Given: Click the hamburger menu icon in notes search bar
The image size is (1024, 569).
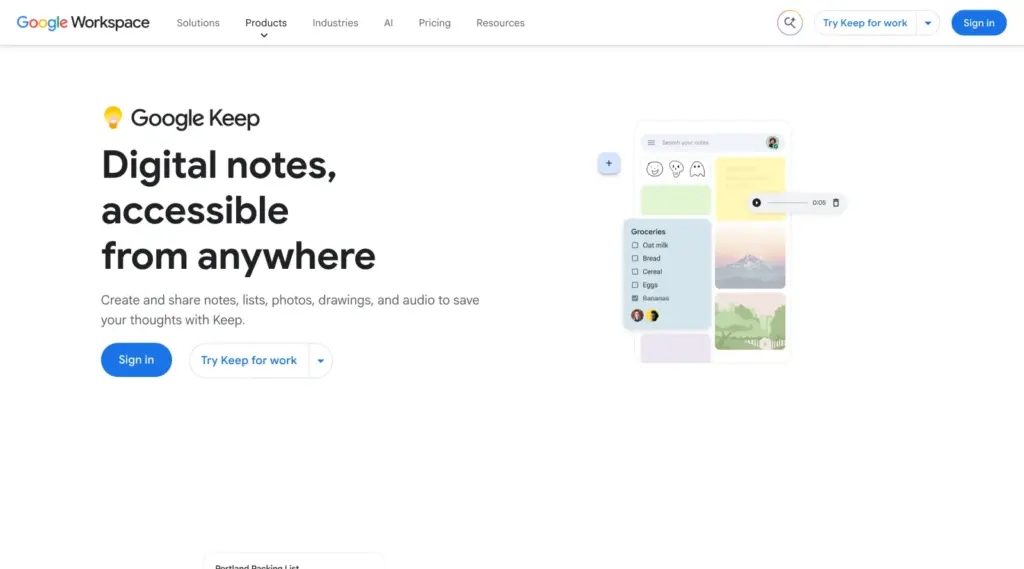Looking at the screenshot, I should pyautogui.click(x=651, y=142).
